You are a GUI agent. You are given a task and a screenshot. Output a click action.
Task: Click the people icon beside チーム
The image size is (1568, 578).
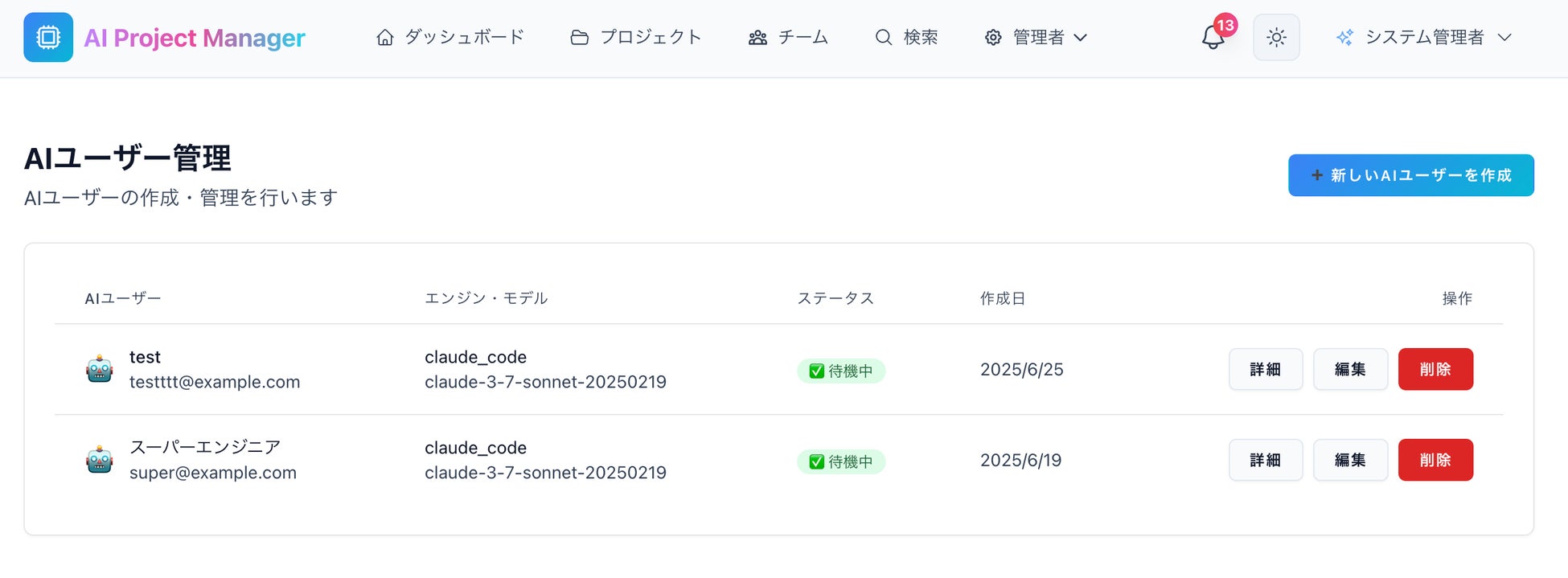(757, 38)
